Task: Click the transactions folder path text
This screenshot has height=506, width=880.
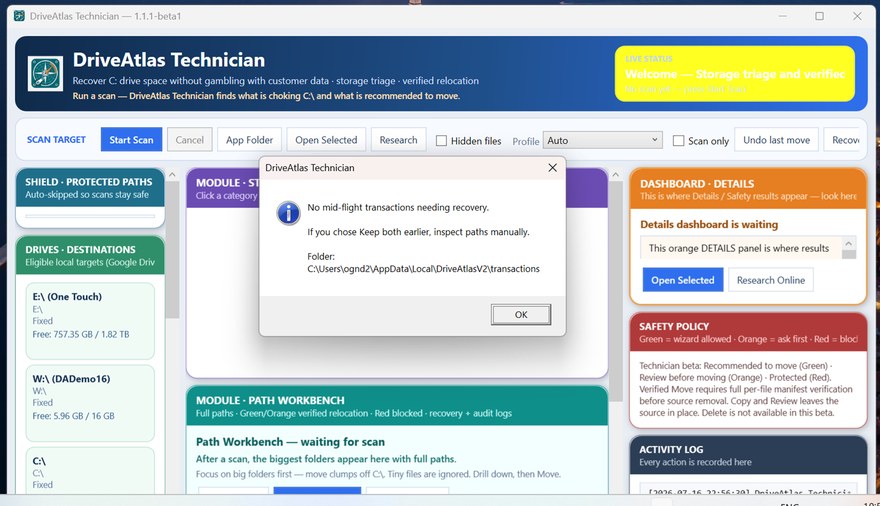Action: [x=423, y=269]
